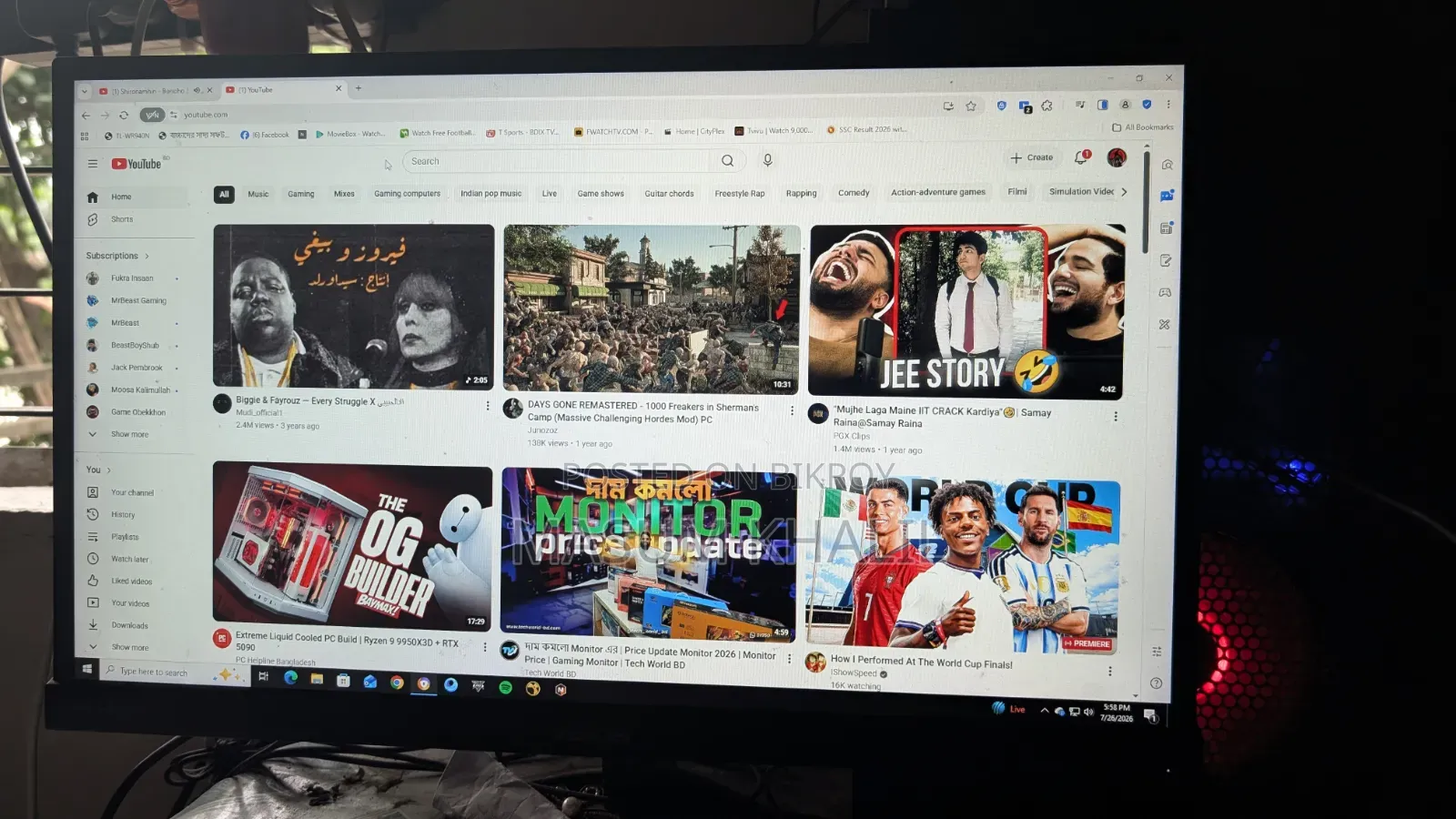Open options for Days Gone Remastered video
This screenshot has height=819, width=1456.
(x=792, y=411)
